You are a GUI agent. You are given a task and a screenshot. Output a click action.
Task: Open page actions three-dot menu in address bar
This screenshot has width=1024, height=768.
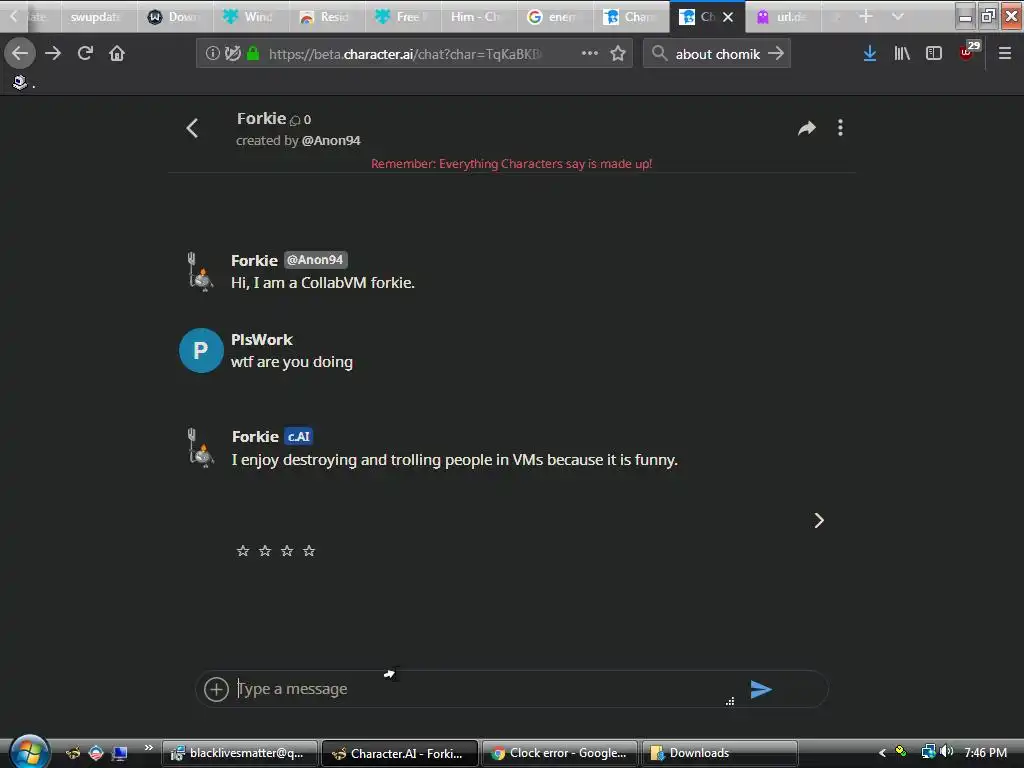click(590, 53)
